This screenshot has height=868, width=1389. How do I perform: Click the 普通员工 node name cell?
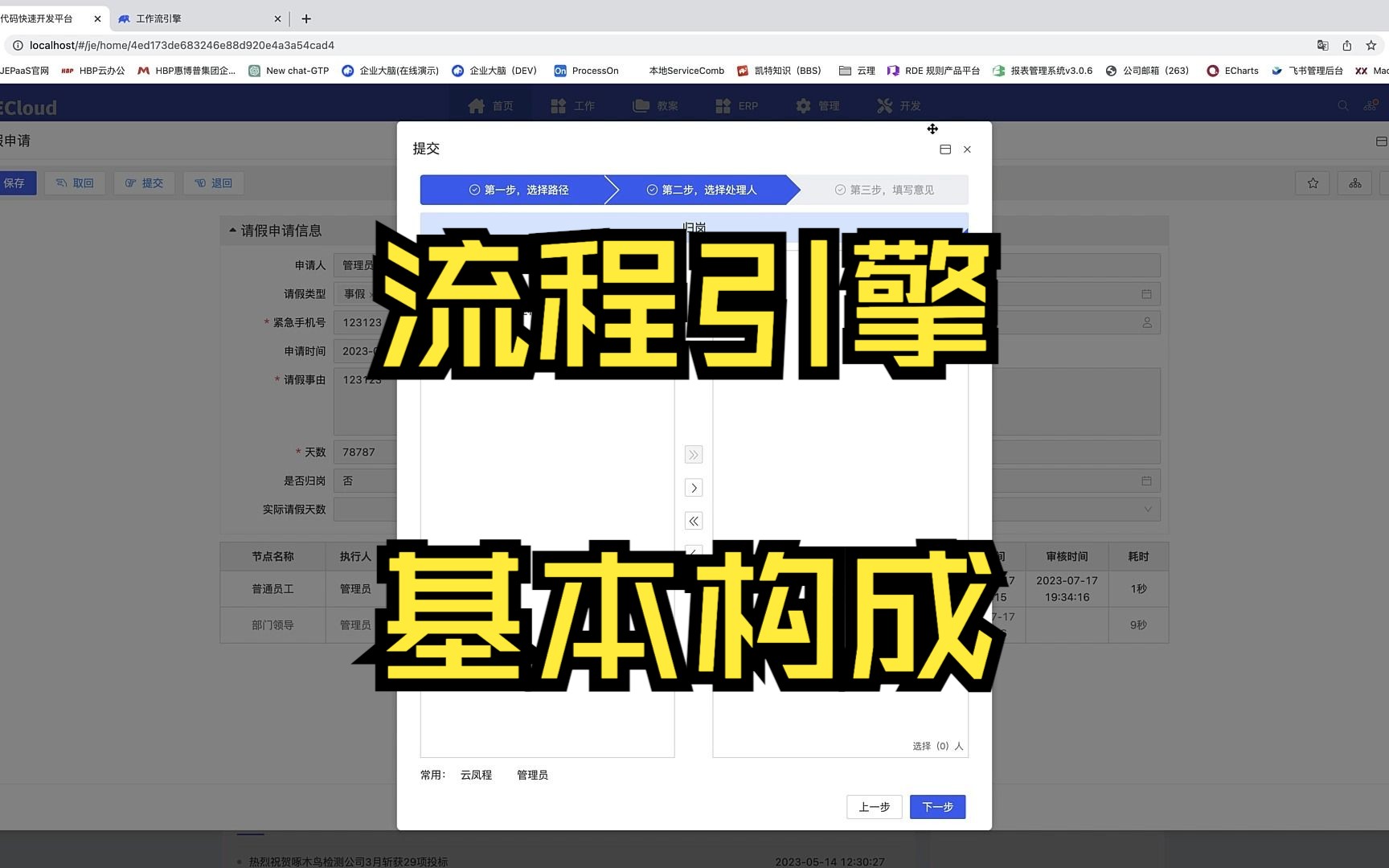(272, 589)
